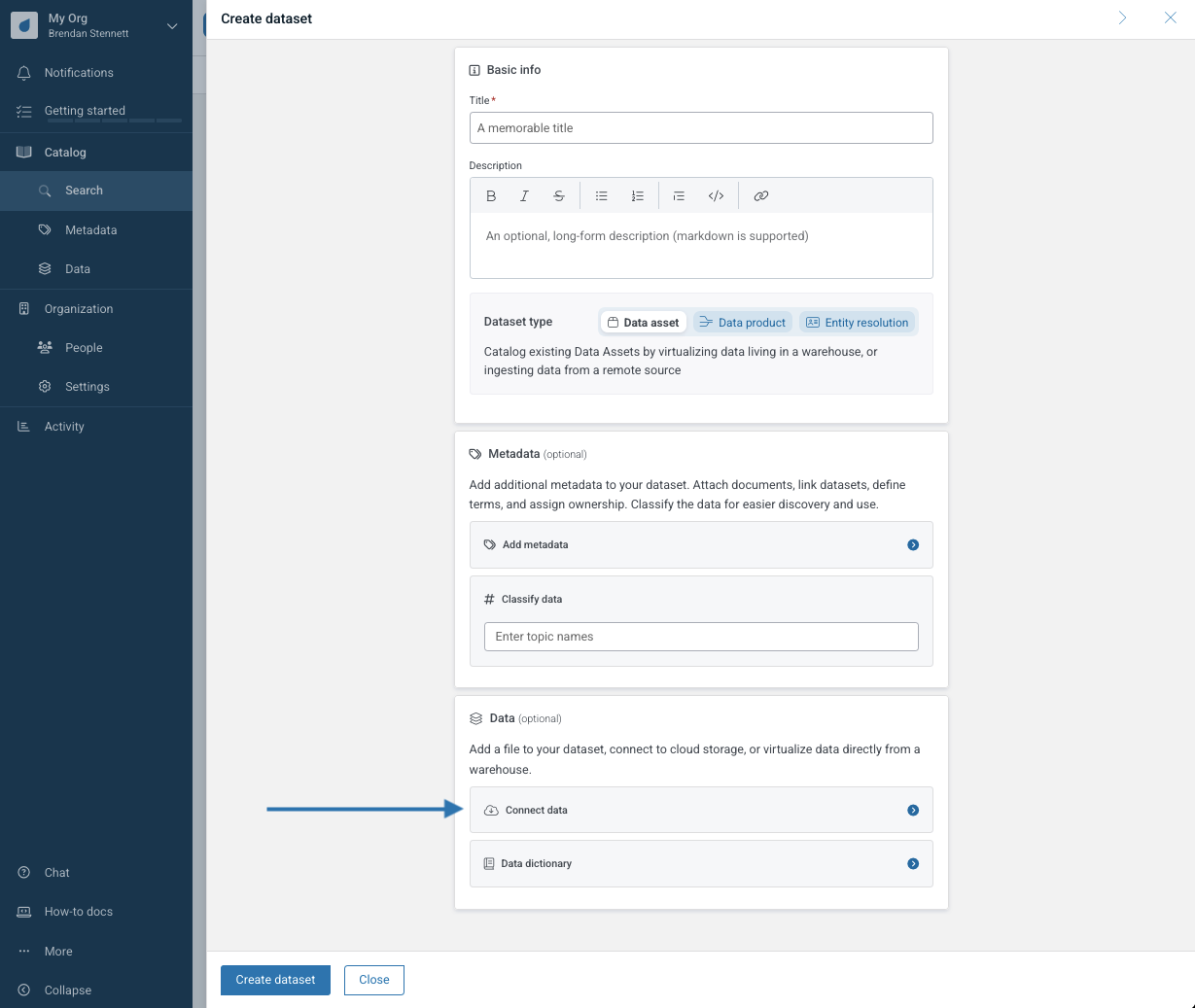This screenshot has width=1195, height=1008.
Task: Click the Getting started checklist icon
Action: (x=24, y=112)
